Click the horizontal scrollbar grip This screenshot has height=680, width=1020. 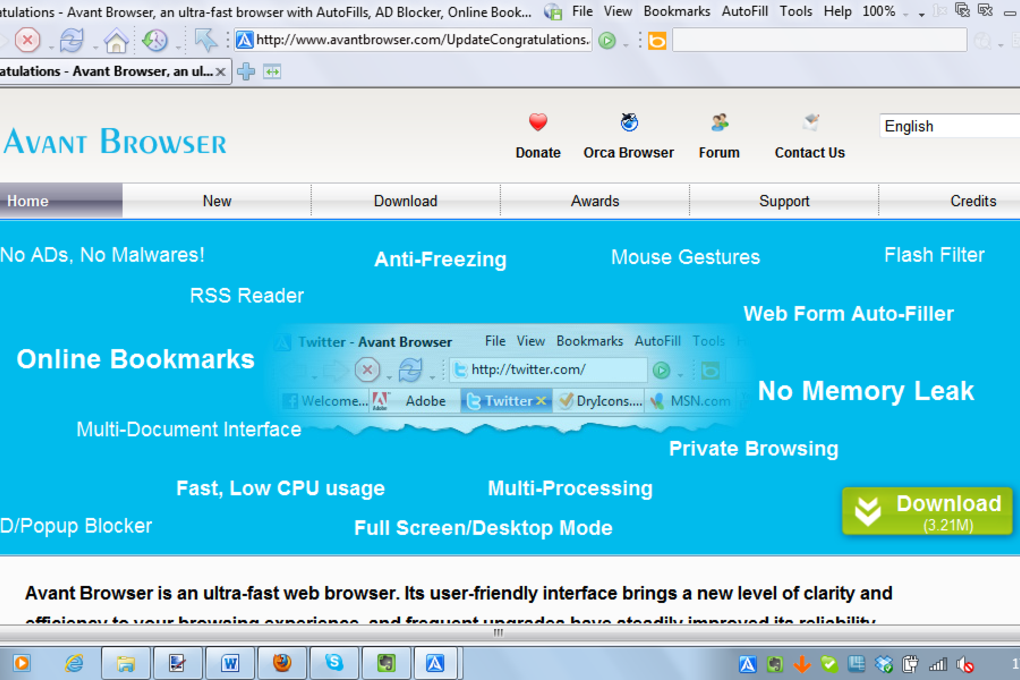tap(498, 632)
